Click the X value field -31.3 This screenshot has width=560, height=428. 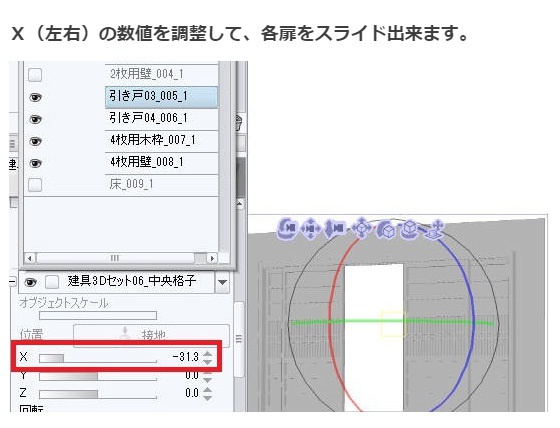(185, 357)
